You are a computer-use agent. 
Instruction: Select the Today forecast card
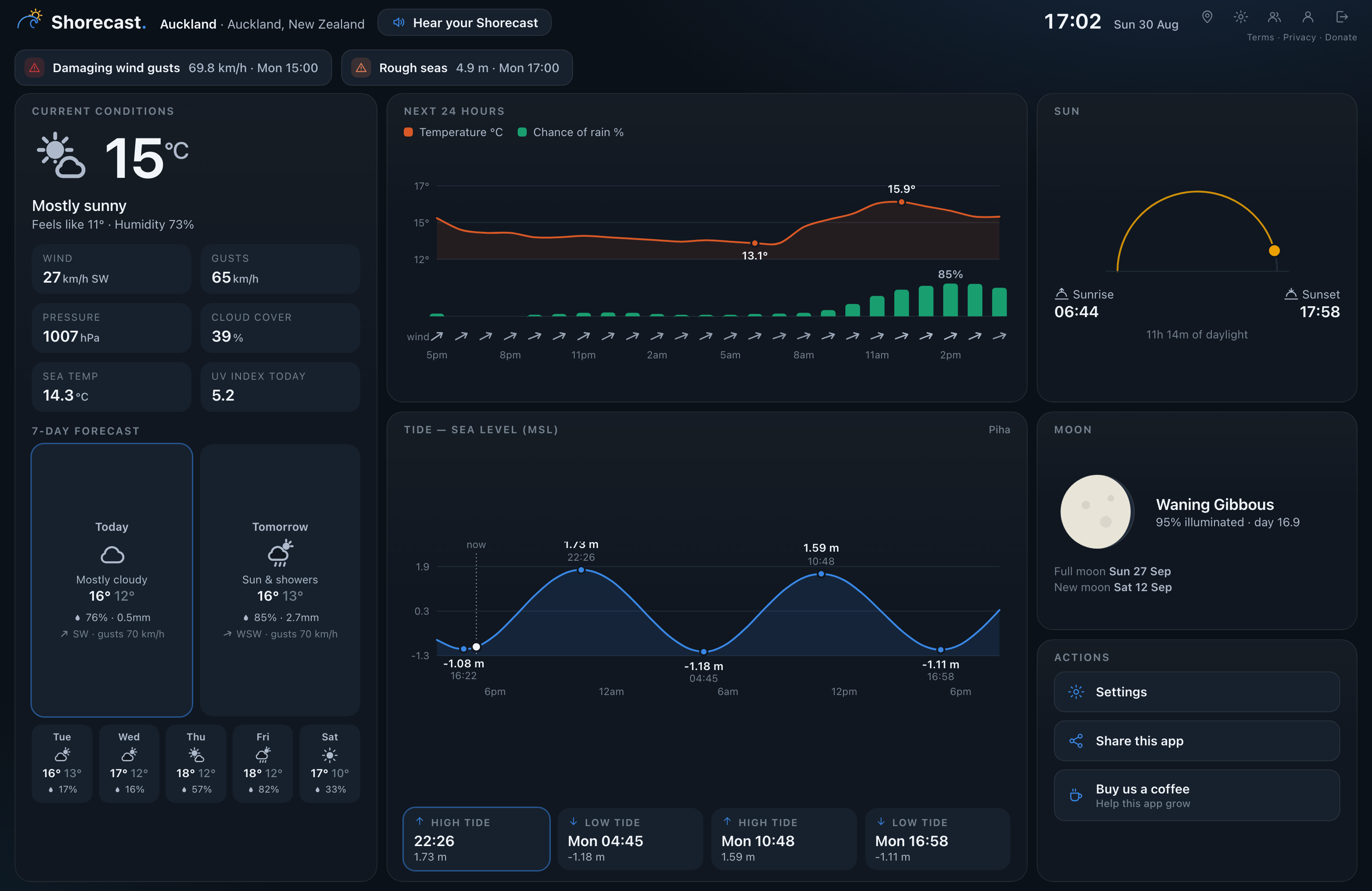pyautogui.click(x=112, y=580)
